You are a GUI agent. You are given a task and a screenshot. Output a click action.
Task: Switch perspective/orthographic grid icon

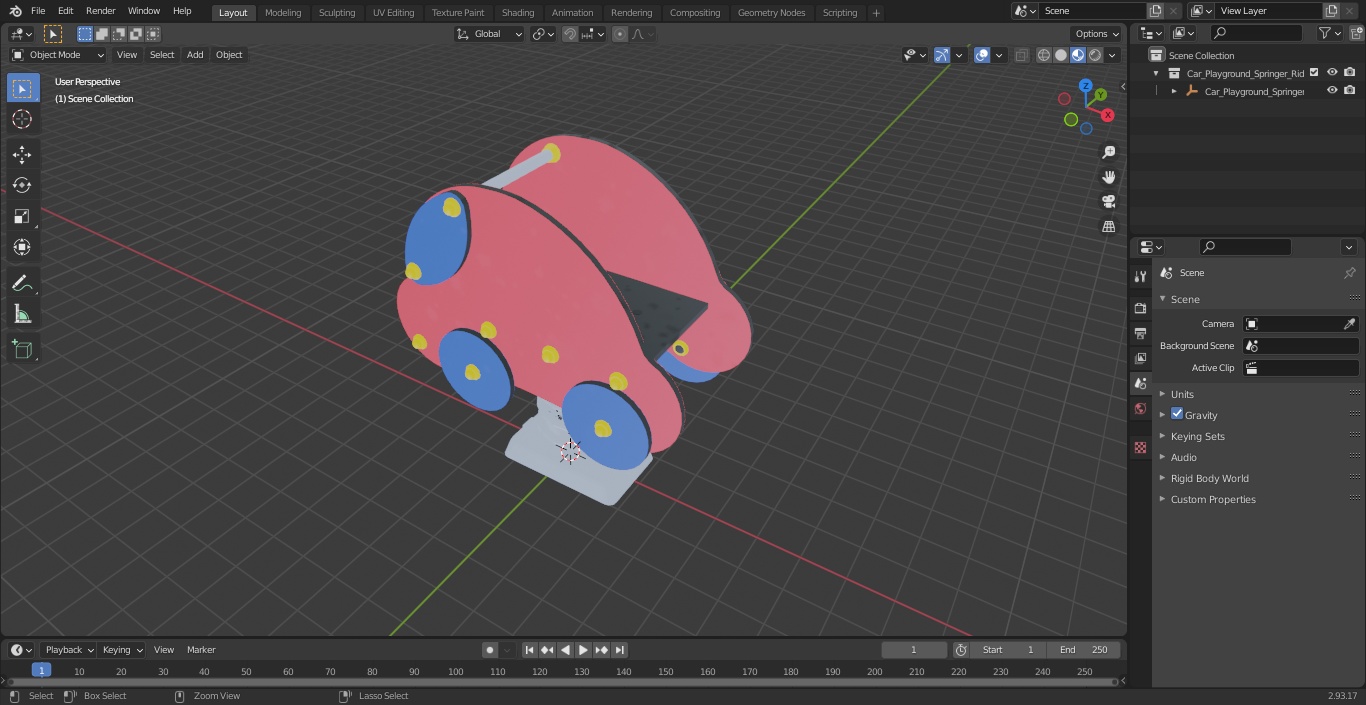click(x=1108, y=227)
